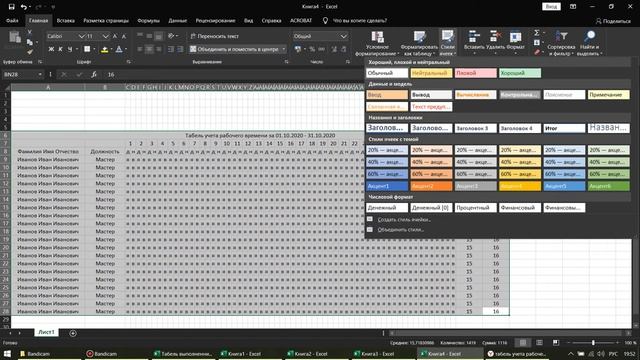Click the Cut scissors icon
The width and height of the screenshot is (640, 360).
[29, 32]
